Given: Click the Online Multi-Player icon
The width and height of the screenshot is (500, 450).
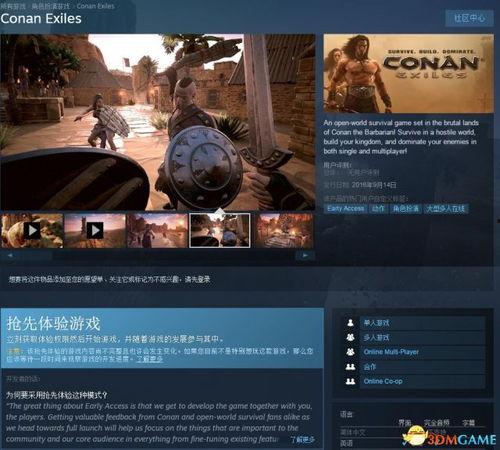Looking at the screenshot, I should point(350,352).
